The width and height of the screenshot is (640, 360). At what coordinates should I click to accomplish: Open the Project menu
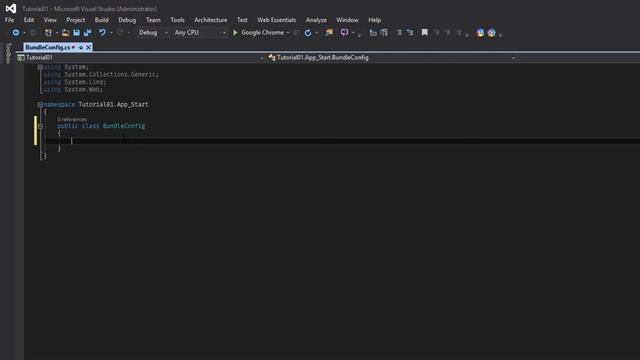[76, 20]
